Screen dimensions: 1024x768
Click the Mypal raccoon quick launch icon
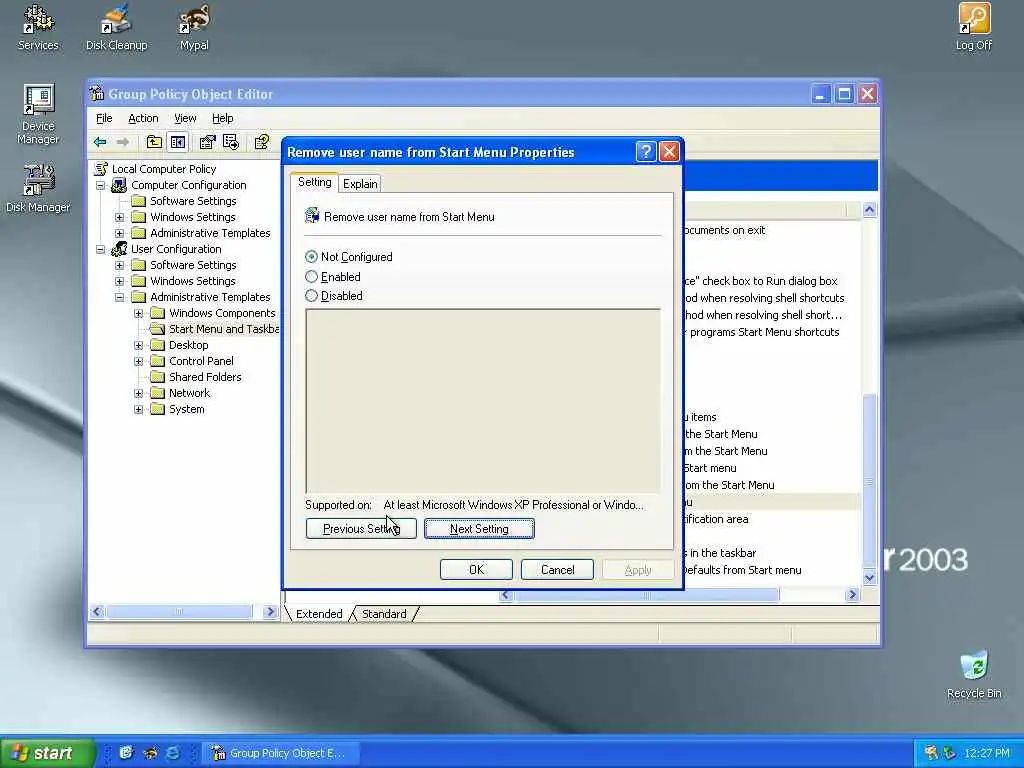(x=150, y=753)
